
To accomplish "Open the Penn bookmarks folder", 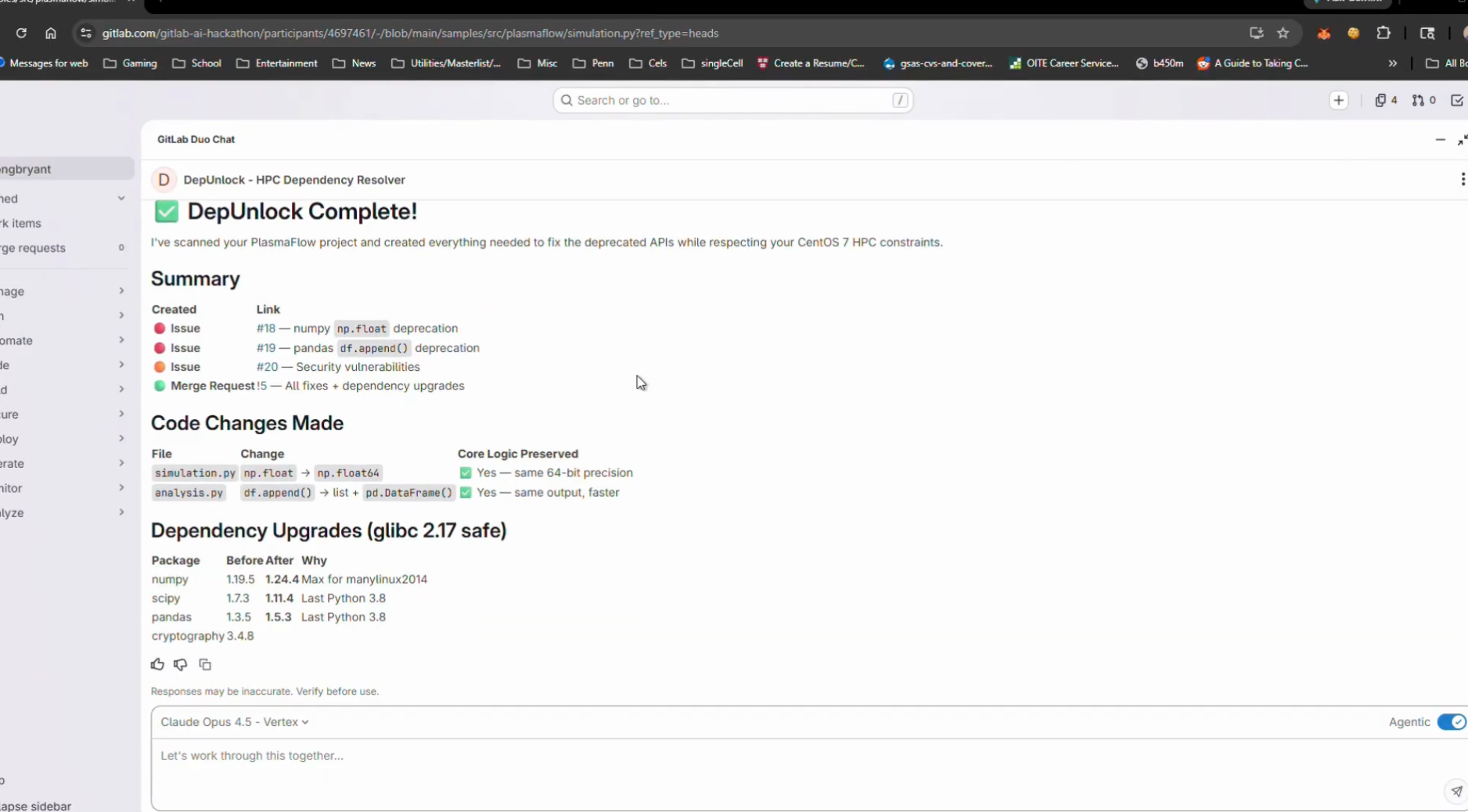I will (x=593, y=63).
